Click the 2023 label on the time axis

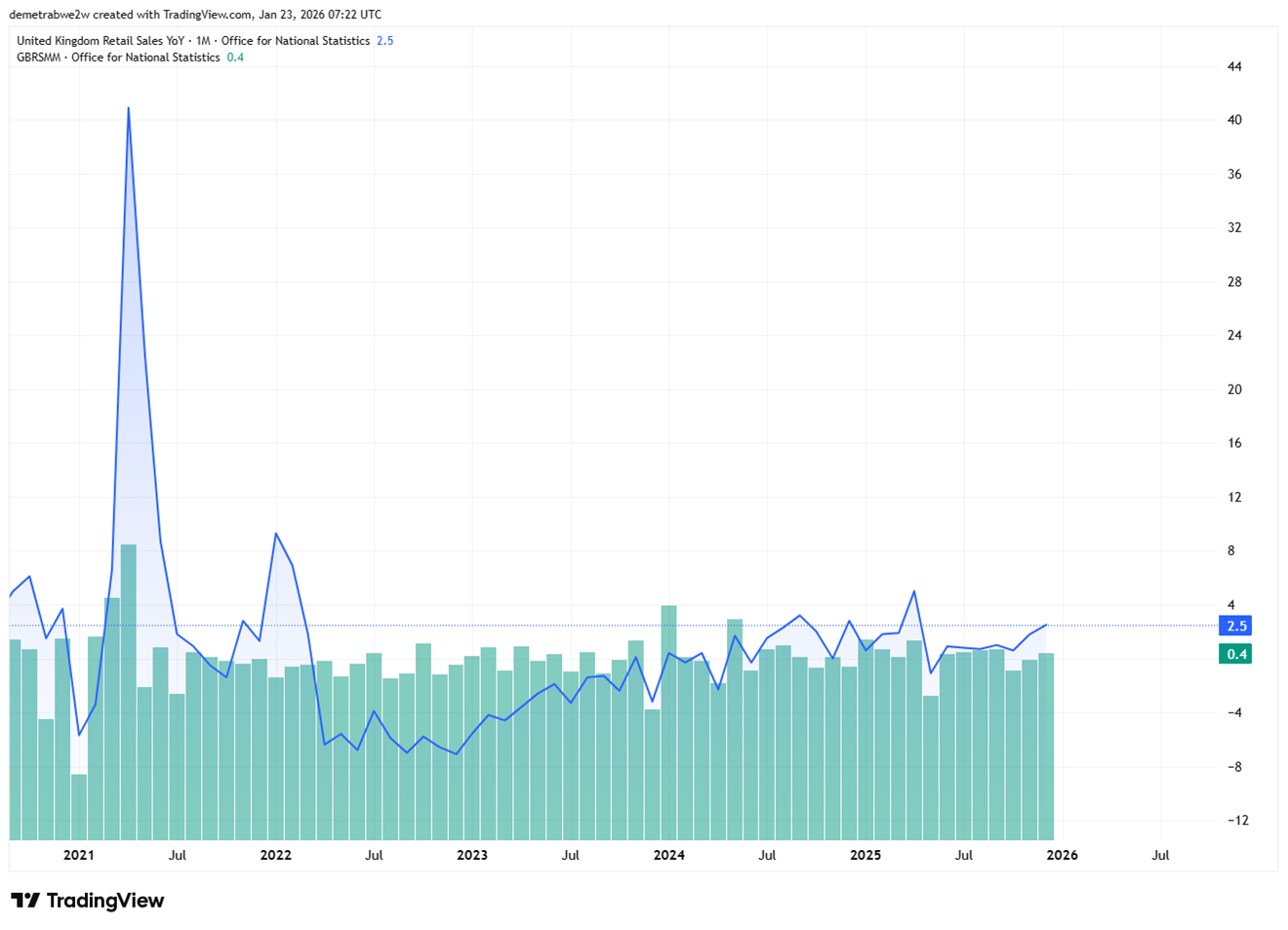coord(472,855)
